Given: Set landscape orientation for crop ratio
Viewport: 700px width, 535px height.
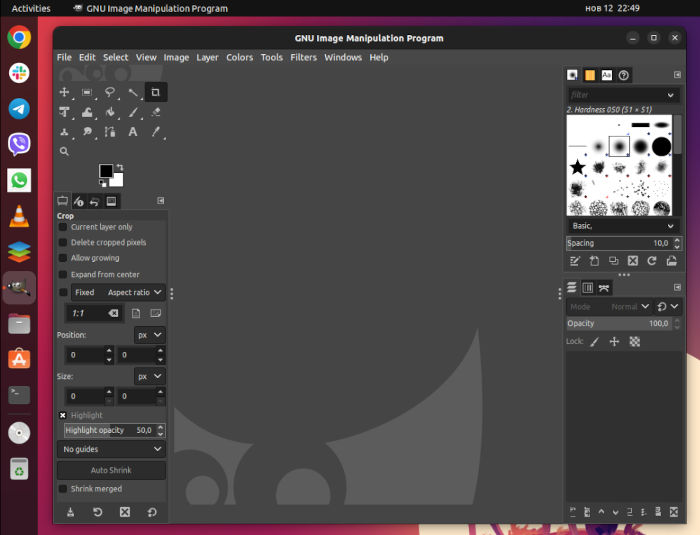Looking at the screenshot, I should coord(155,313).
